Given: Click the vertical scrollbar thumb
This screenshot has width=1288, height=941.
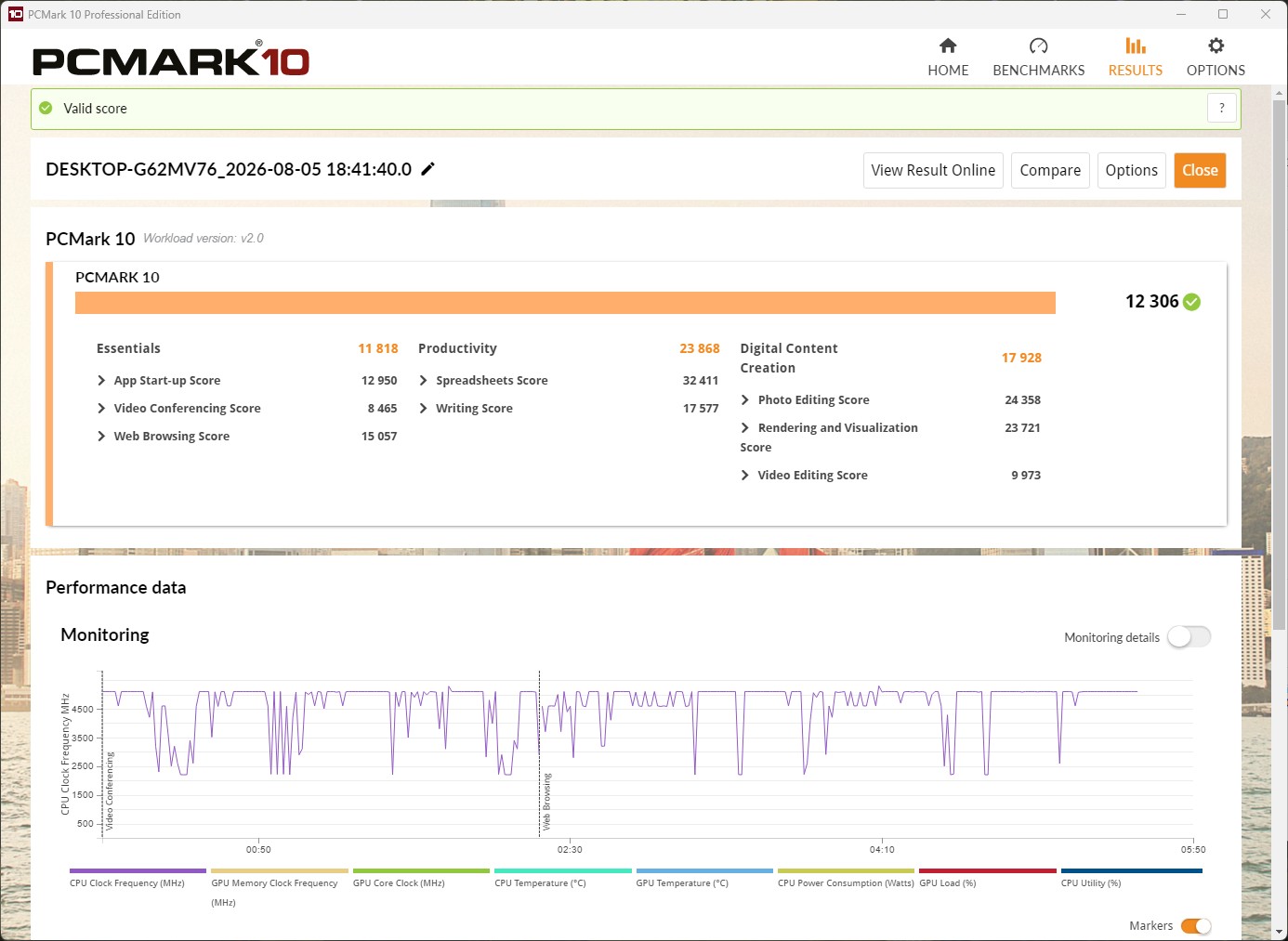Looking at the screenshot, I should [x=1280, y=364].
